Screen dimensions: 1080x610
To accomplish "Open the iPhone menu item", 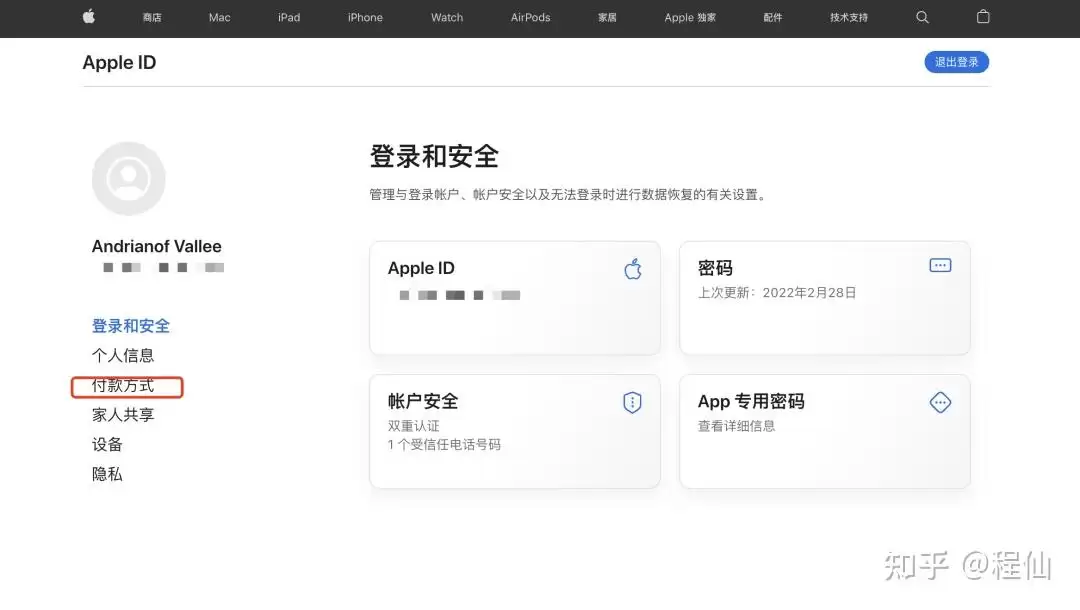I will 364,17.
